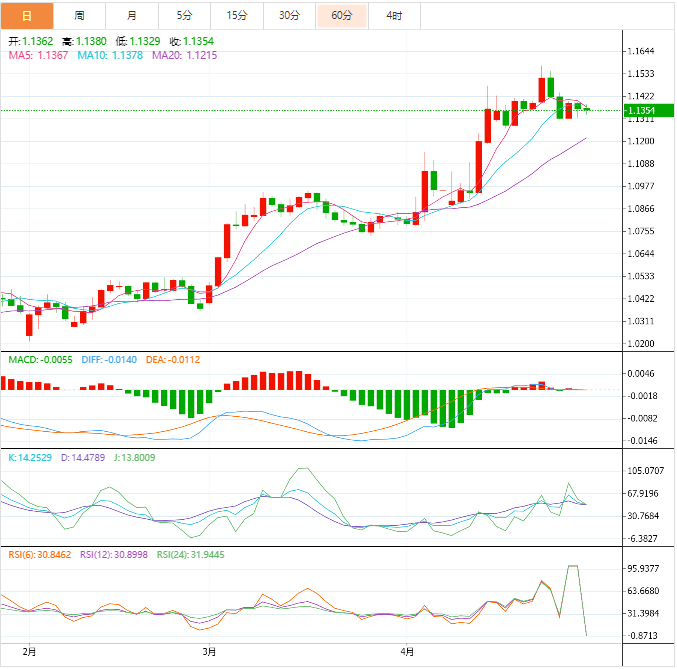
Task: Click the 3月 marker on time axis
Action: [209, 650]
